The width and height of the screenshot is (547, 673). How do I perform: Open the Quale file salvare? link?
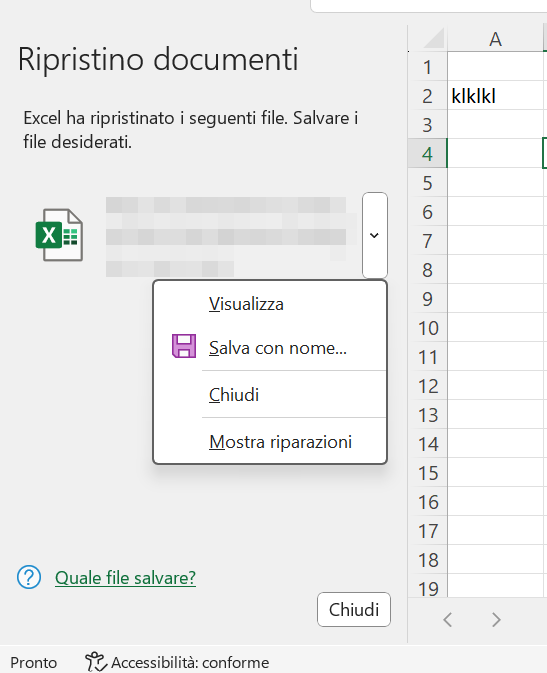pyautogui.click(x=125, y=578)
